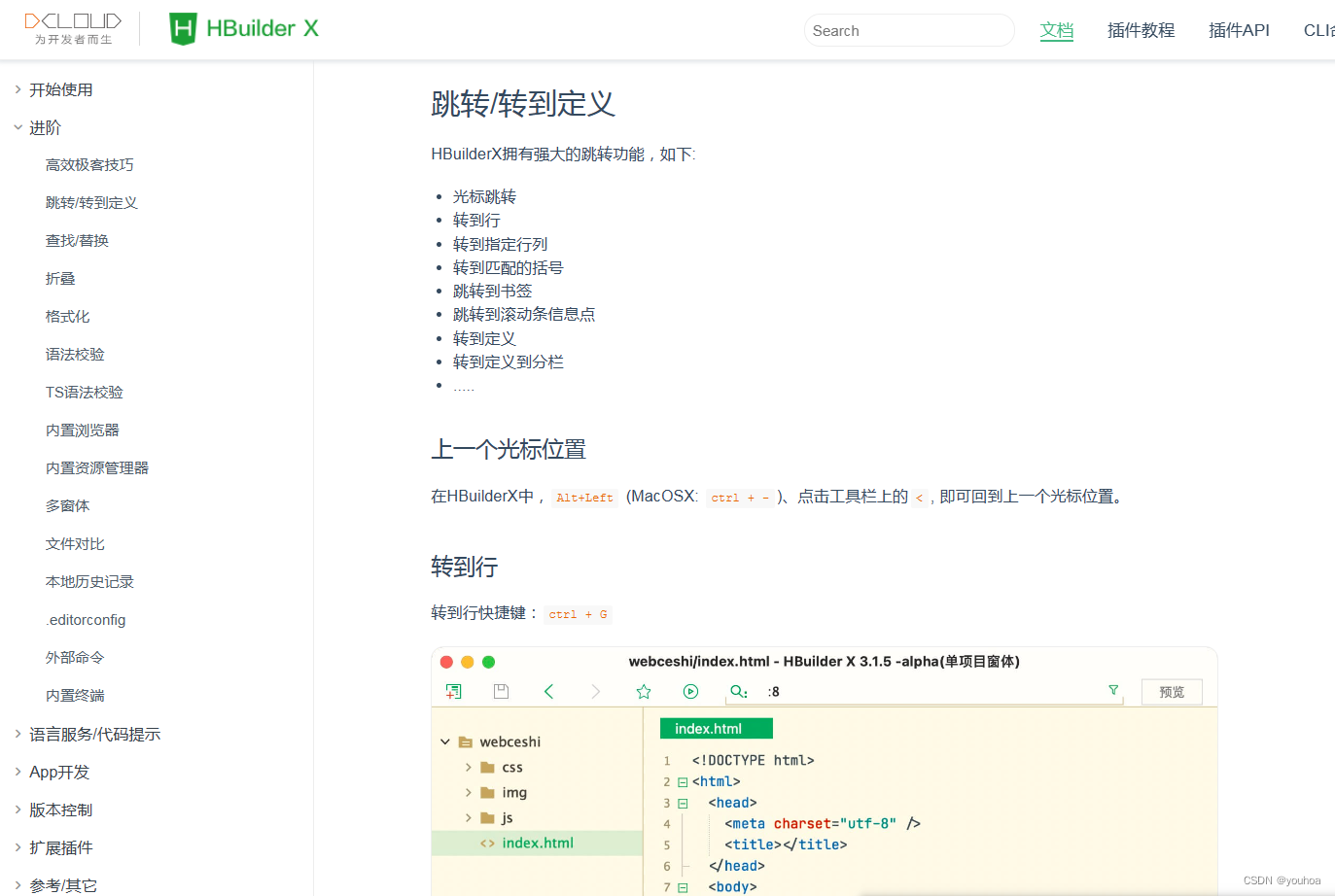This screenshot has height=896, width=1335.
Task: Open 折叠 sidebar page
Action: click(60, 279)
